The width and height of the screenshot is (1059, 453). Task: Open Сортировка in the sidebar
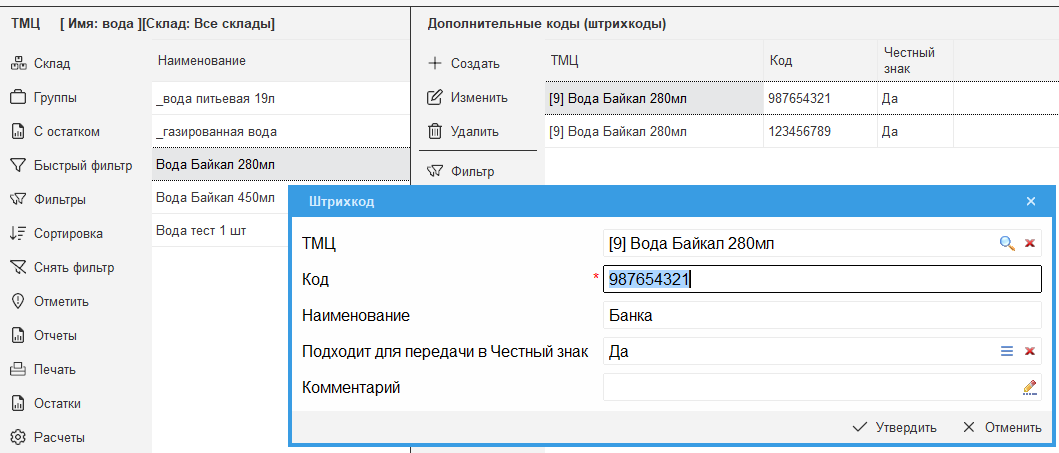[x=68, y=234]
